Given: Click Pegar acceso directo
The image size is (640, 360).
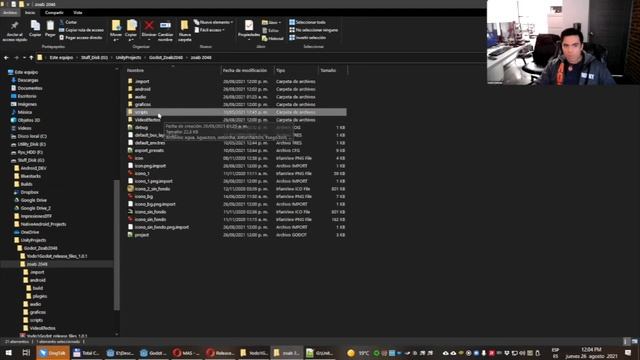Looking at the screenshot, I should tap(81, 38).
